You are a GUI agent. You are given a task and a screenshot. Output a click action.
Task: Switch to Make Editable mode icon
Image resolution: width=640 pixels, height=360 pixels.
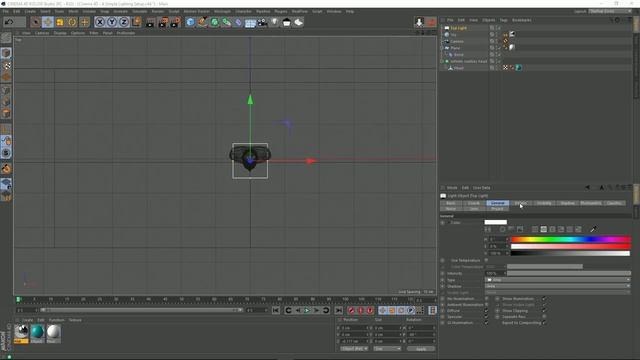pos(6,38)
